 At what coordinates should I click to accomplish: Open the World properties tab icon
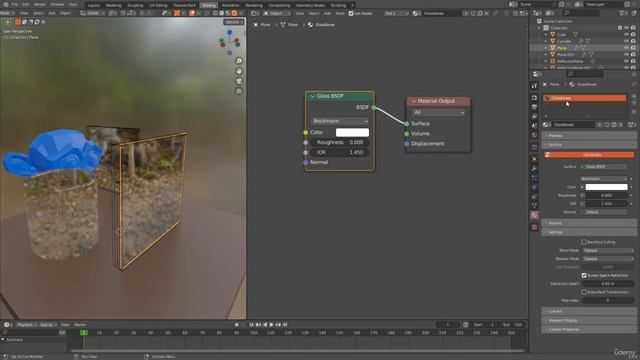coord(534,135)
